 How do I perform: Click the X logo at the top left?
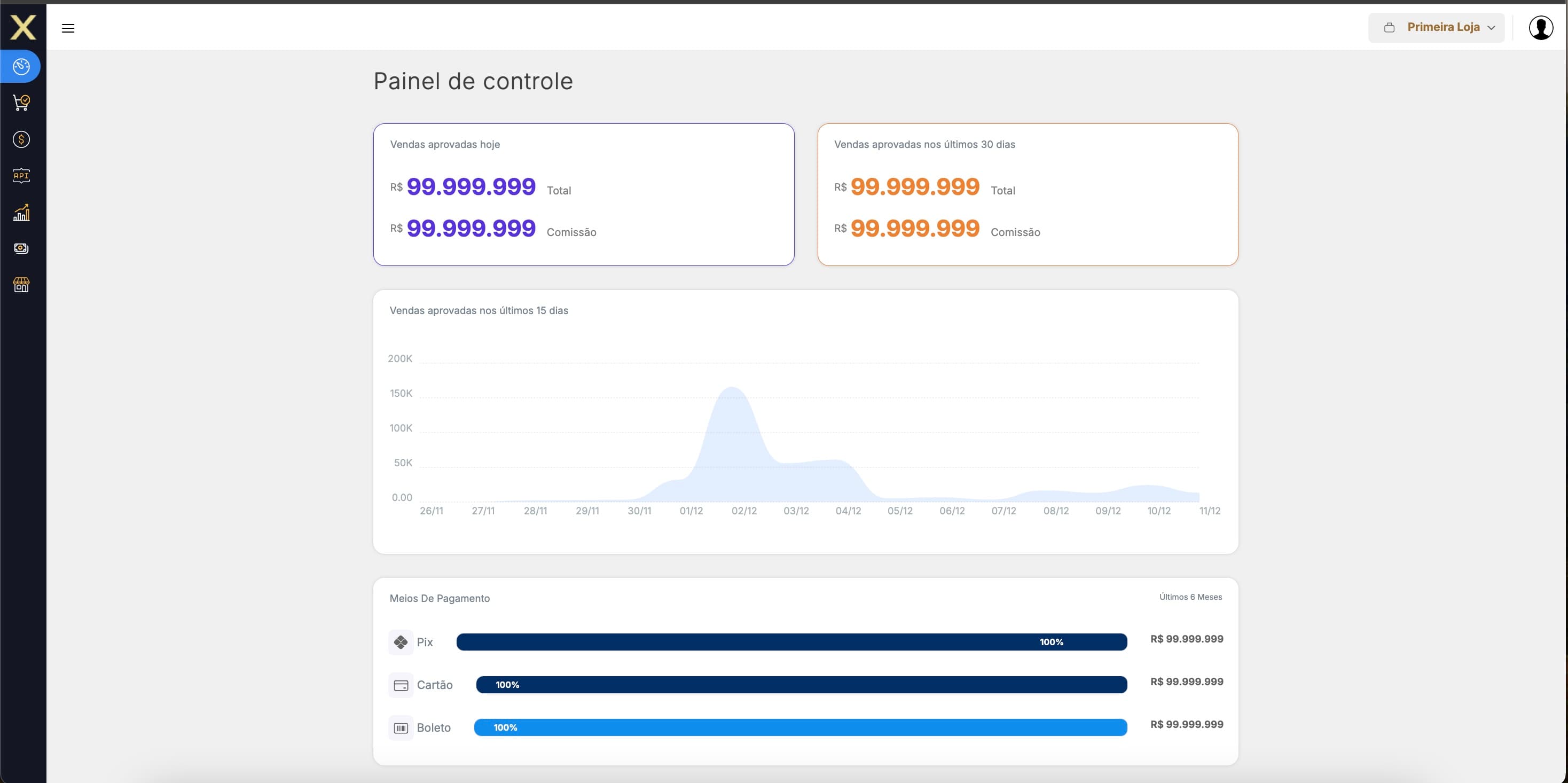[23, 27]
